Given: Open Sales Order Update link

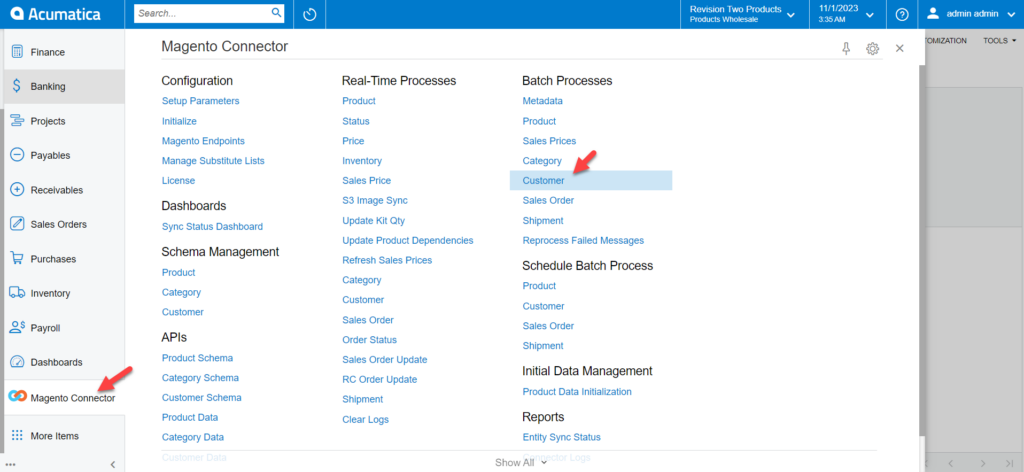Looking at the screenshot, I should pyautogui.click(x=385, y=360).
